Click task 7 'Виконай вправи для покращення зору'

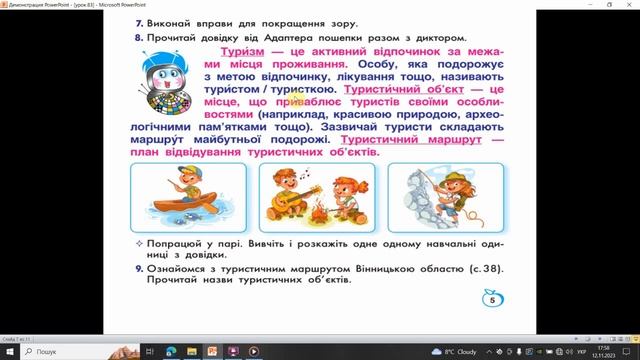point(247,24)
